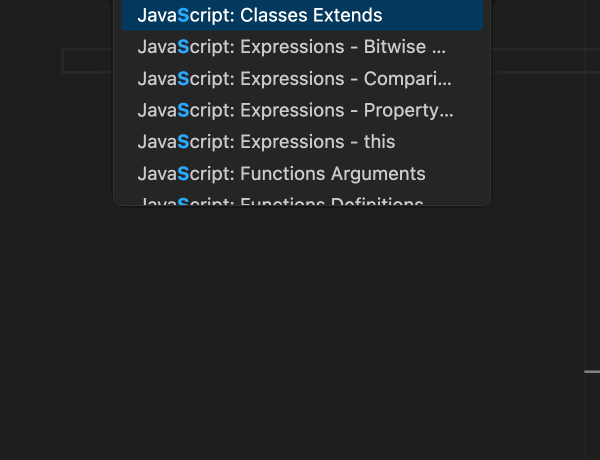The image size is (600, 460).
Task: Click the blue "S" in the Classes Extends row
Action: (183, 16)
